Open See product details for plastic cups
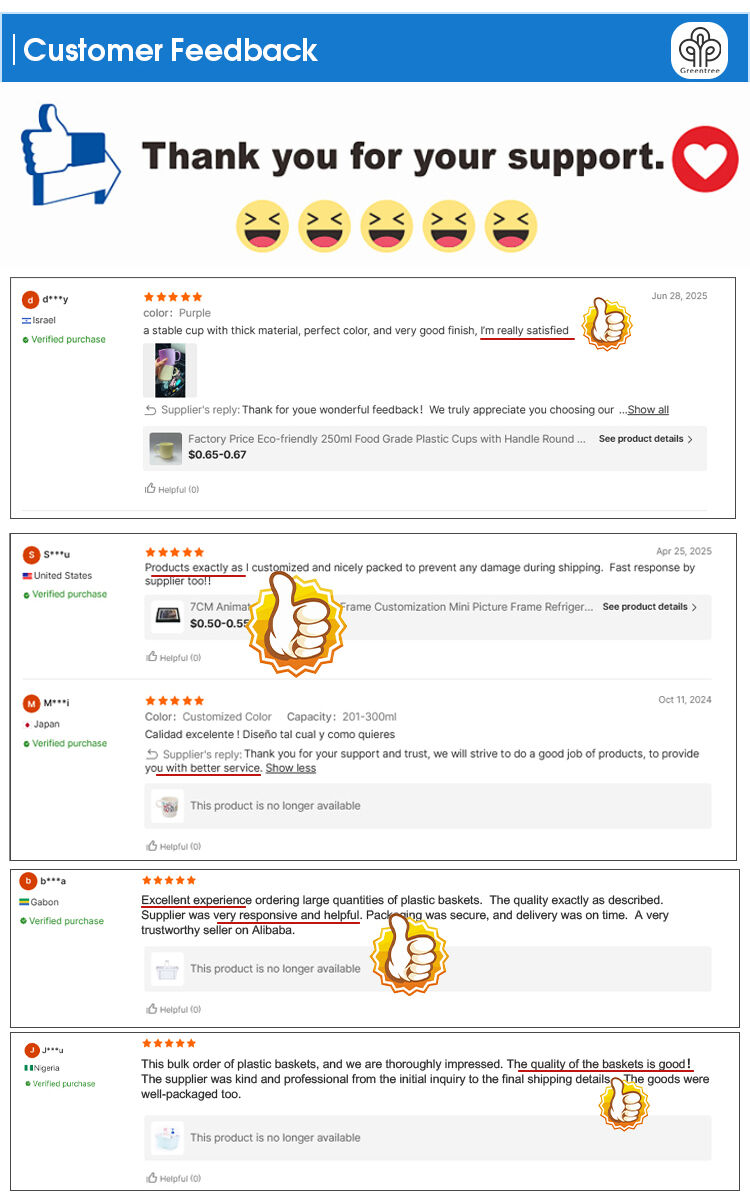This screenshot has width=750, height=1202. [646, 439]
